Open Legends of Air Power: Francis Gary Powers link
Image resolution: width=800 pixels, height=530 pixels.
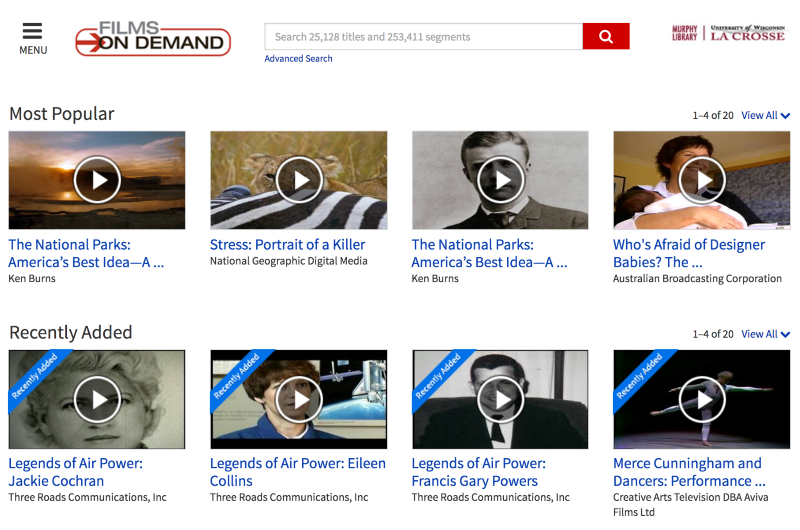[479, 472]
